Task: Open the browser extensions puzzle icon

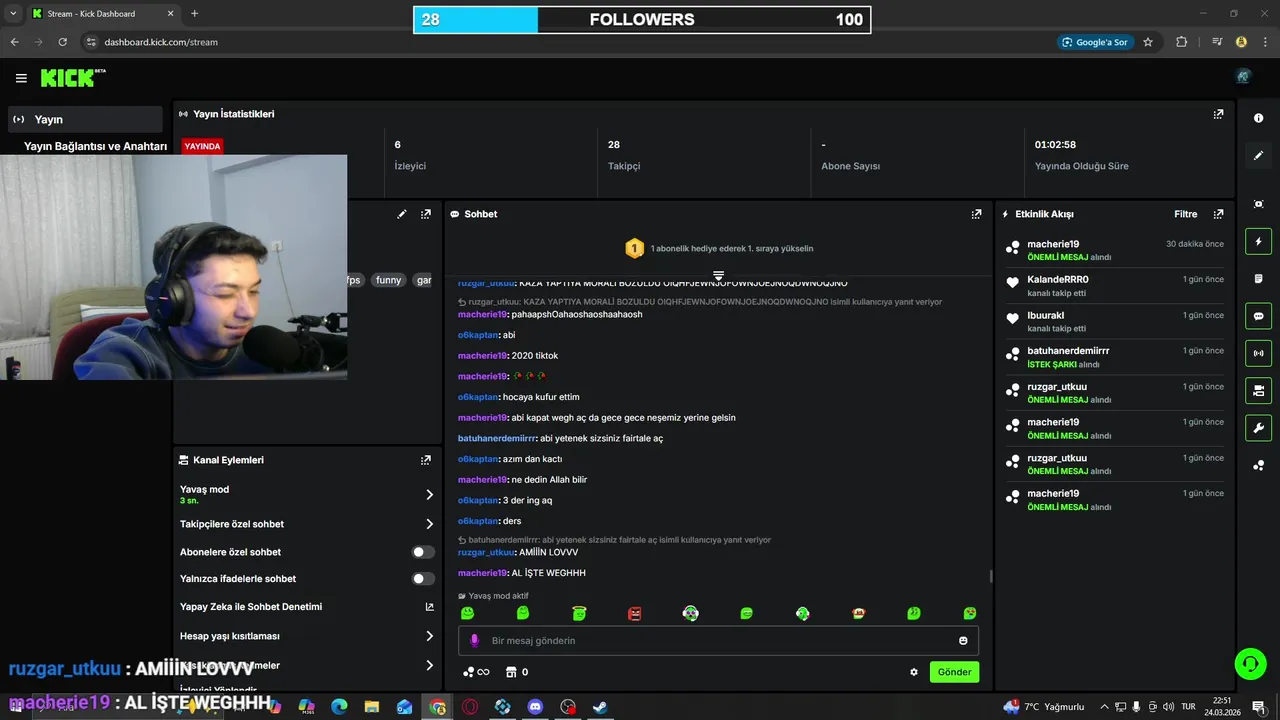Action: (1182, 42)
